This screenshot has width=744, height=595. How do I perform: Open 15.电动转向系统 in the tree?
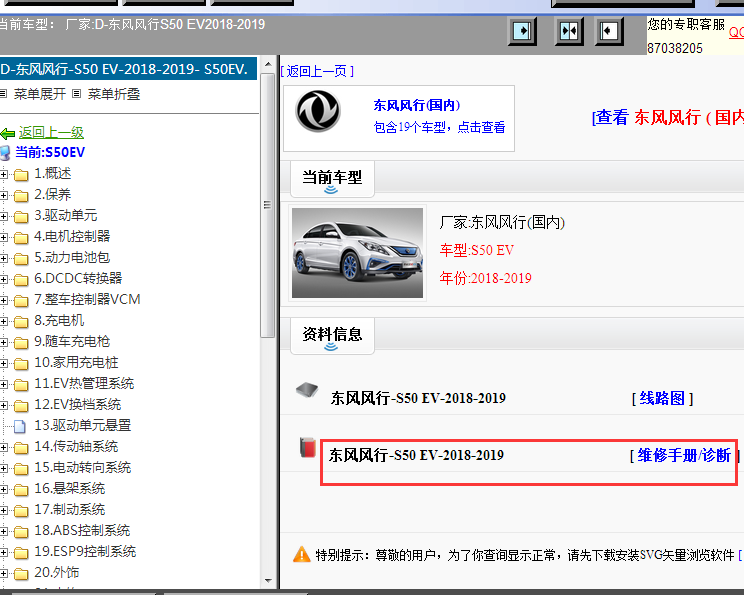click(x=83, y=468)
